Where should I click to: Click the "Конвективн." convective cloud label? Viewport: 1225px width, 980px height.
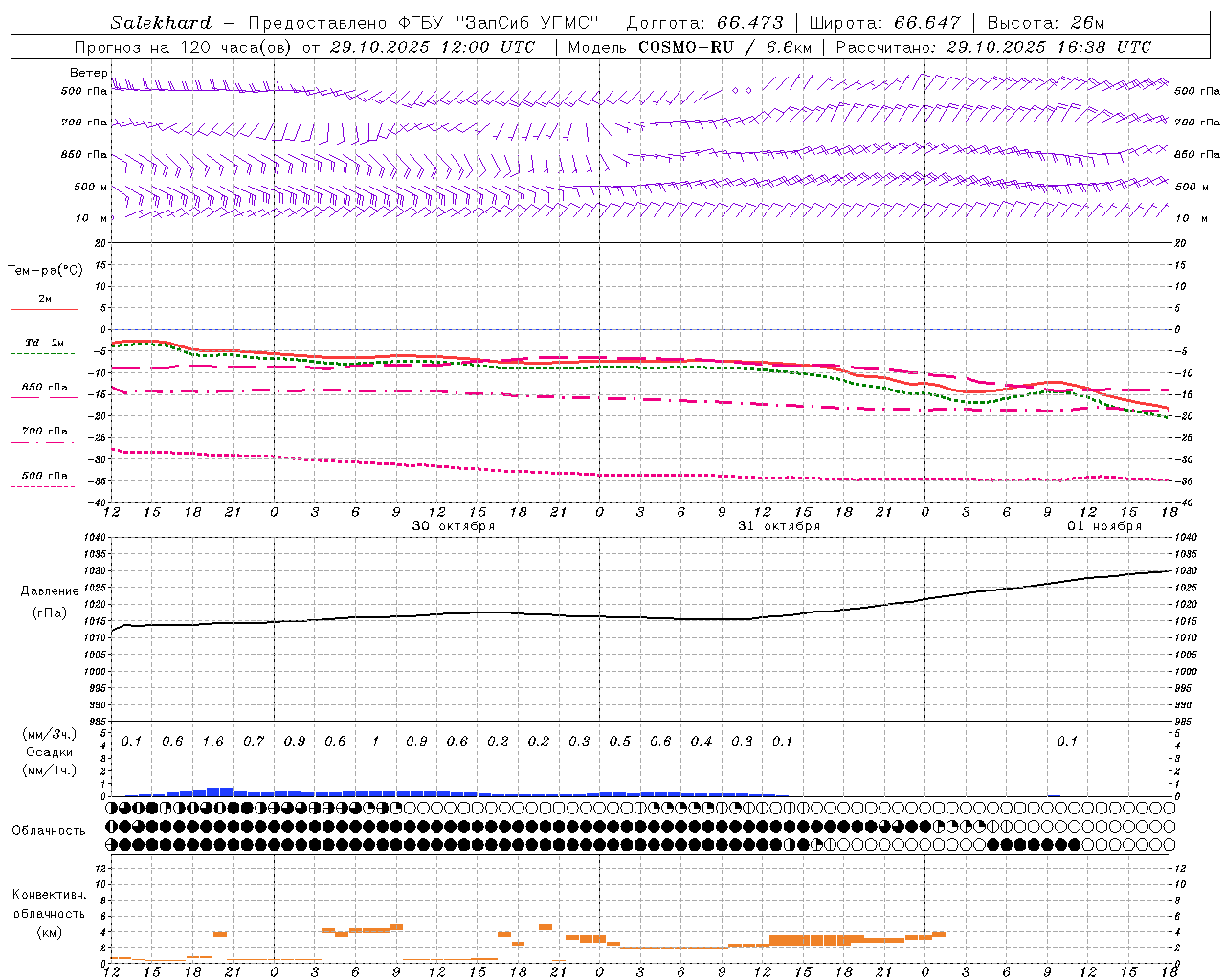50,895
